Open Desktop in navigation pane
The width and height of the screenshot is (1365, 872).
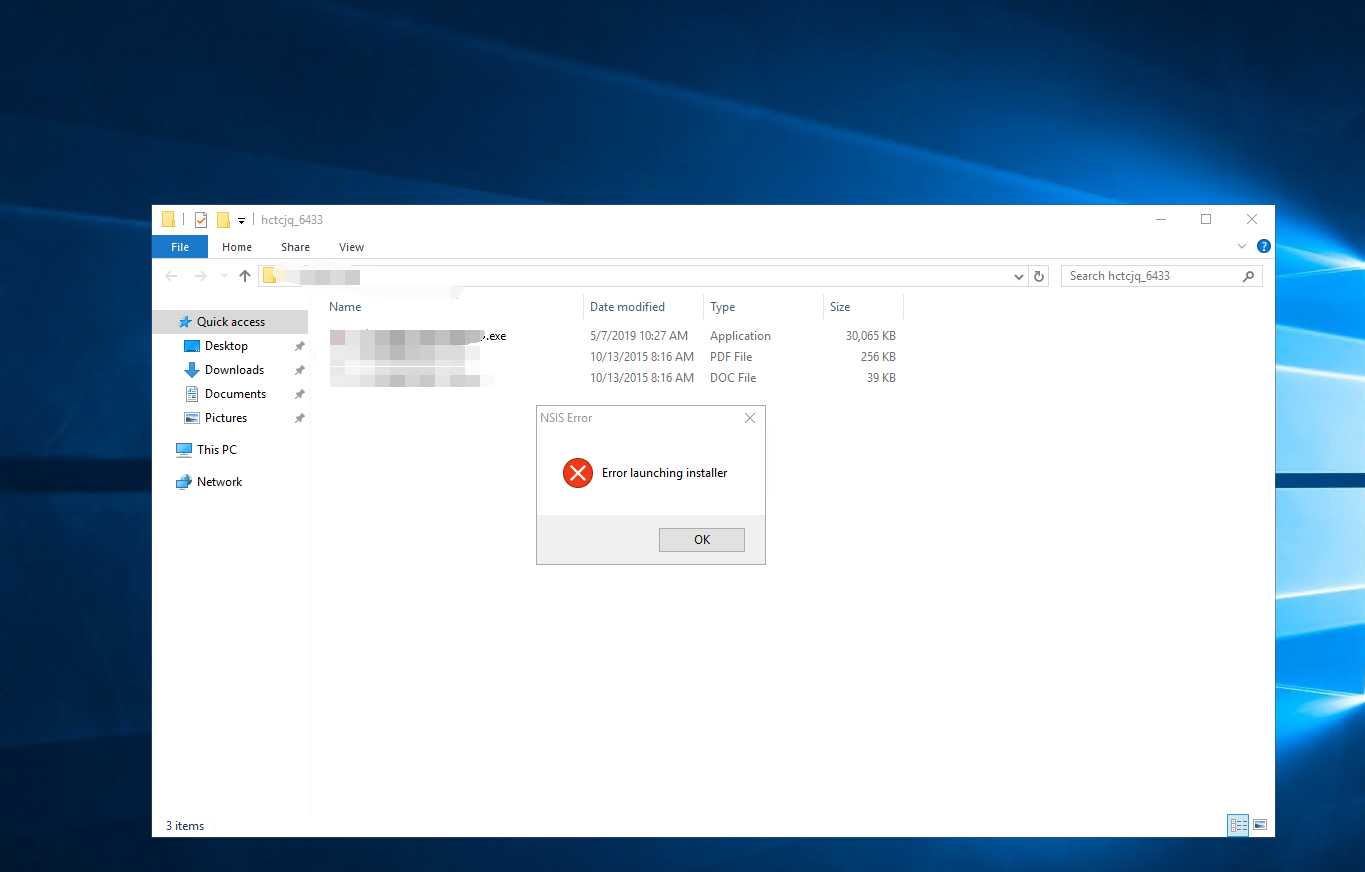[226, 346]
